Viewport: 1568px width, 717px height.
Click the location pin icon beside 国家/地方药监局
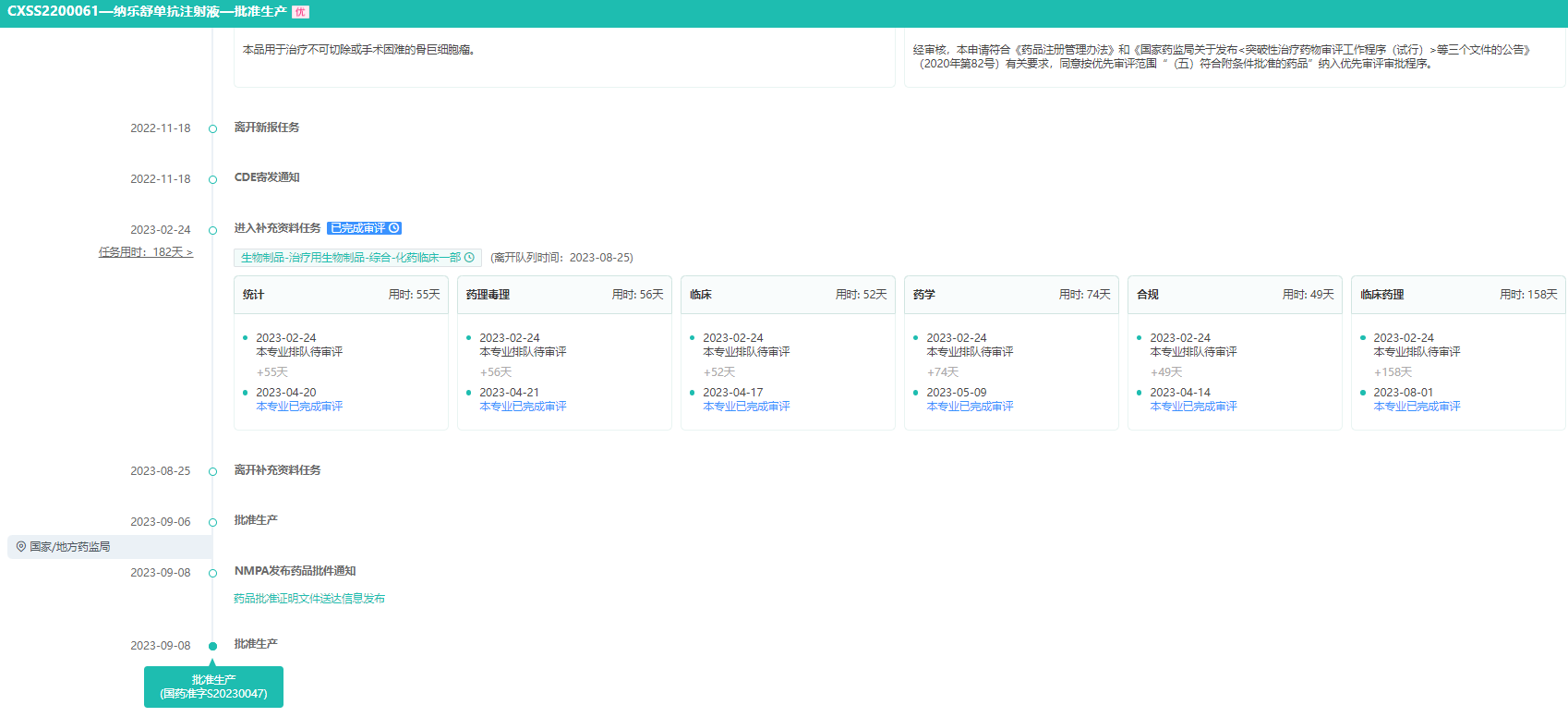pyautogui.click(x=21, y=547)
